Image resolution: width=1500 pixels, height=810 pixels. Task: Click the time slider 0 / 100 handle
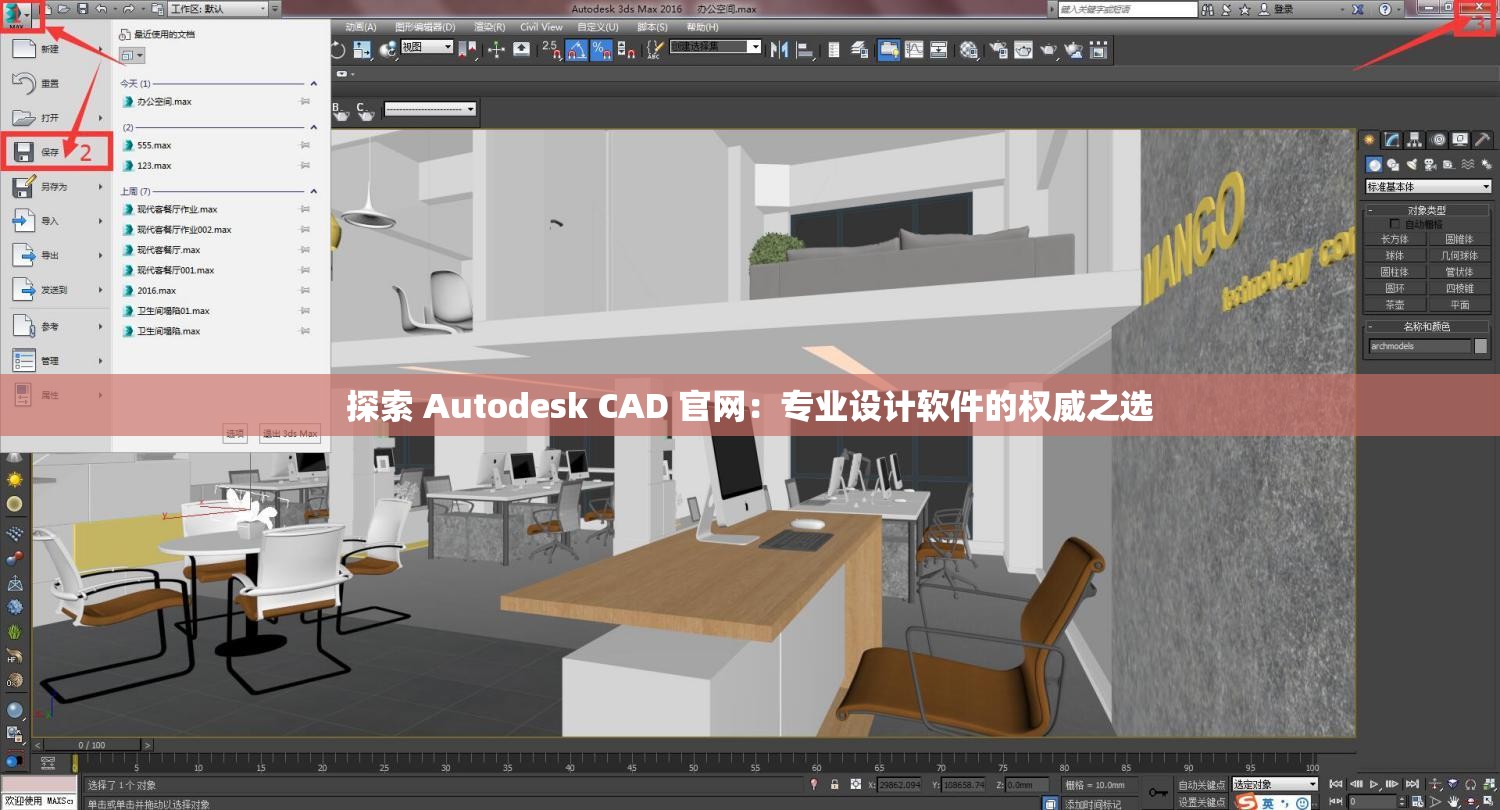[92, 745]
